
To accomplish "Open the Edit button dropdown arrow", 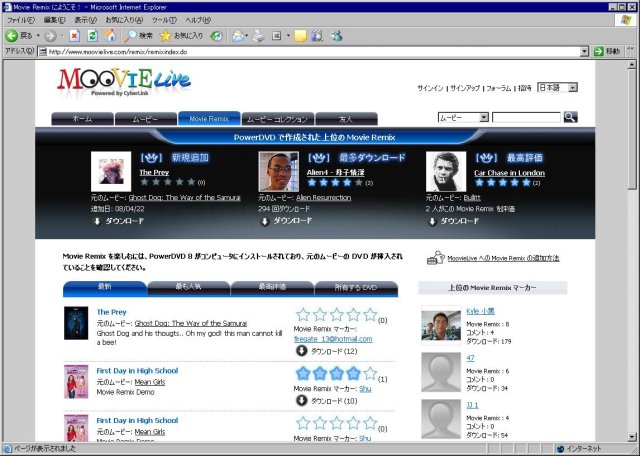I will 288,36.
